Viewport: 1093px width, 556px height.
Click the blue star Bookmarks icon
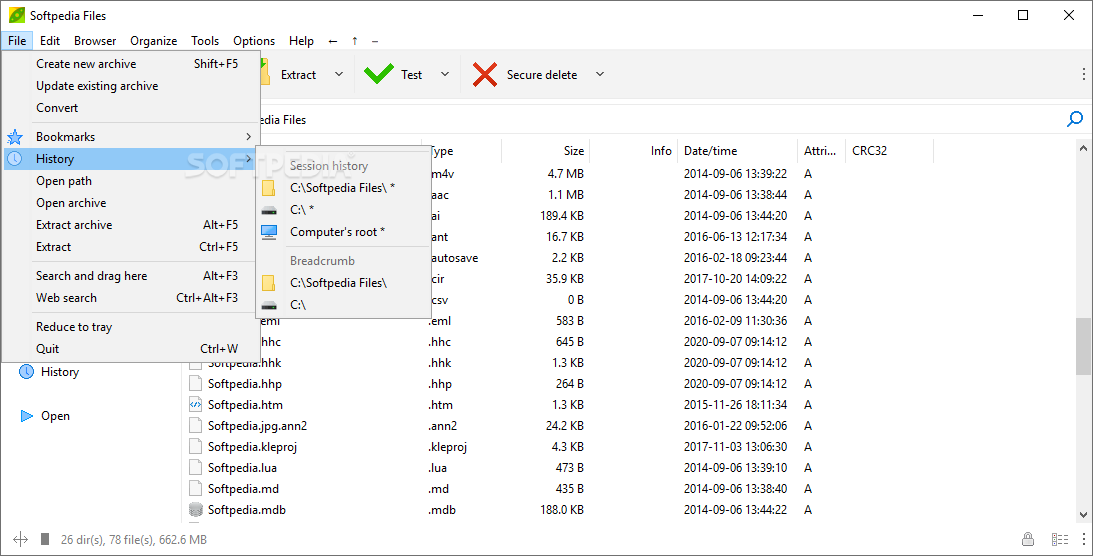(x=15, y=137)
